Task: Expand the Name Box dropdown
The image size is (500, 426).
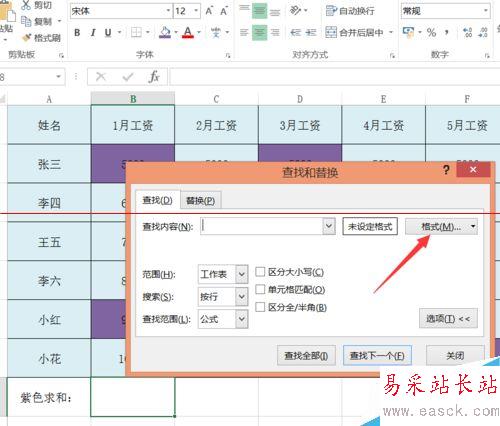Action: click(58, 77)
